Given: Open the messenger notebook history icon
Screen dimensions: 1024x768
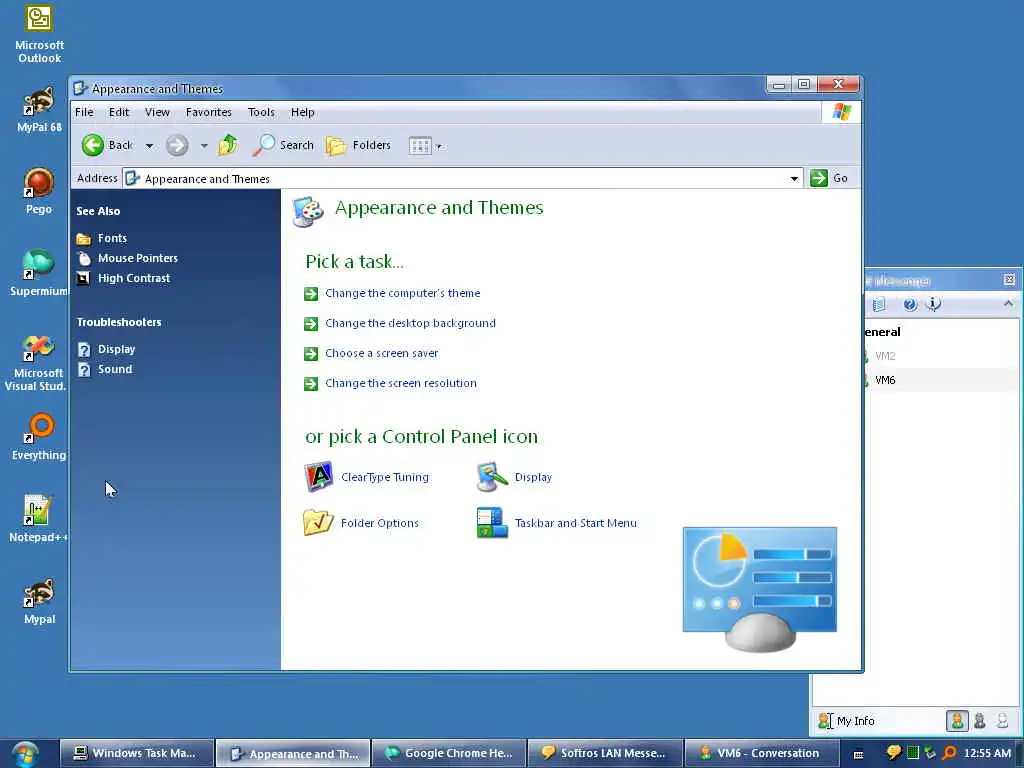Looking at the screenshot, I should coord(879,304).
